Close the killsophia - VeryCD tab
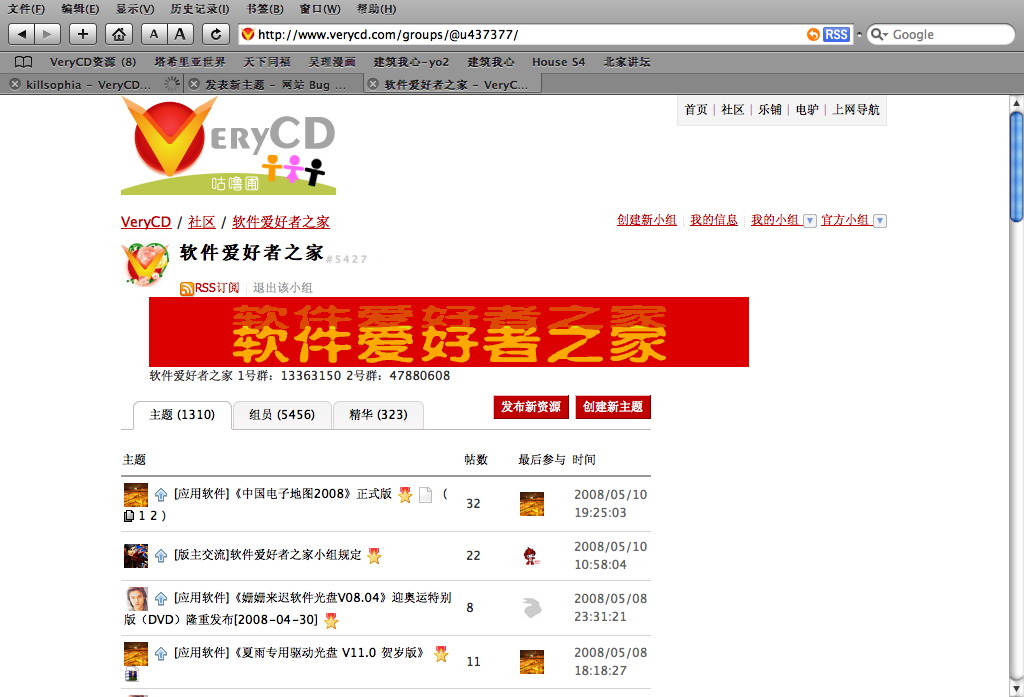The width and height of the screenshot is (1024, 697). point(15,84)
